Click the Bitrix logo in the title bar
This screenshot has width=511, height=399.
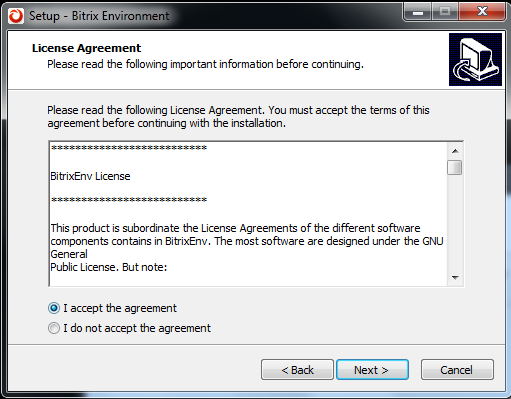click(16, 16)
